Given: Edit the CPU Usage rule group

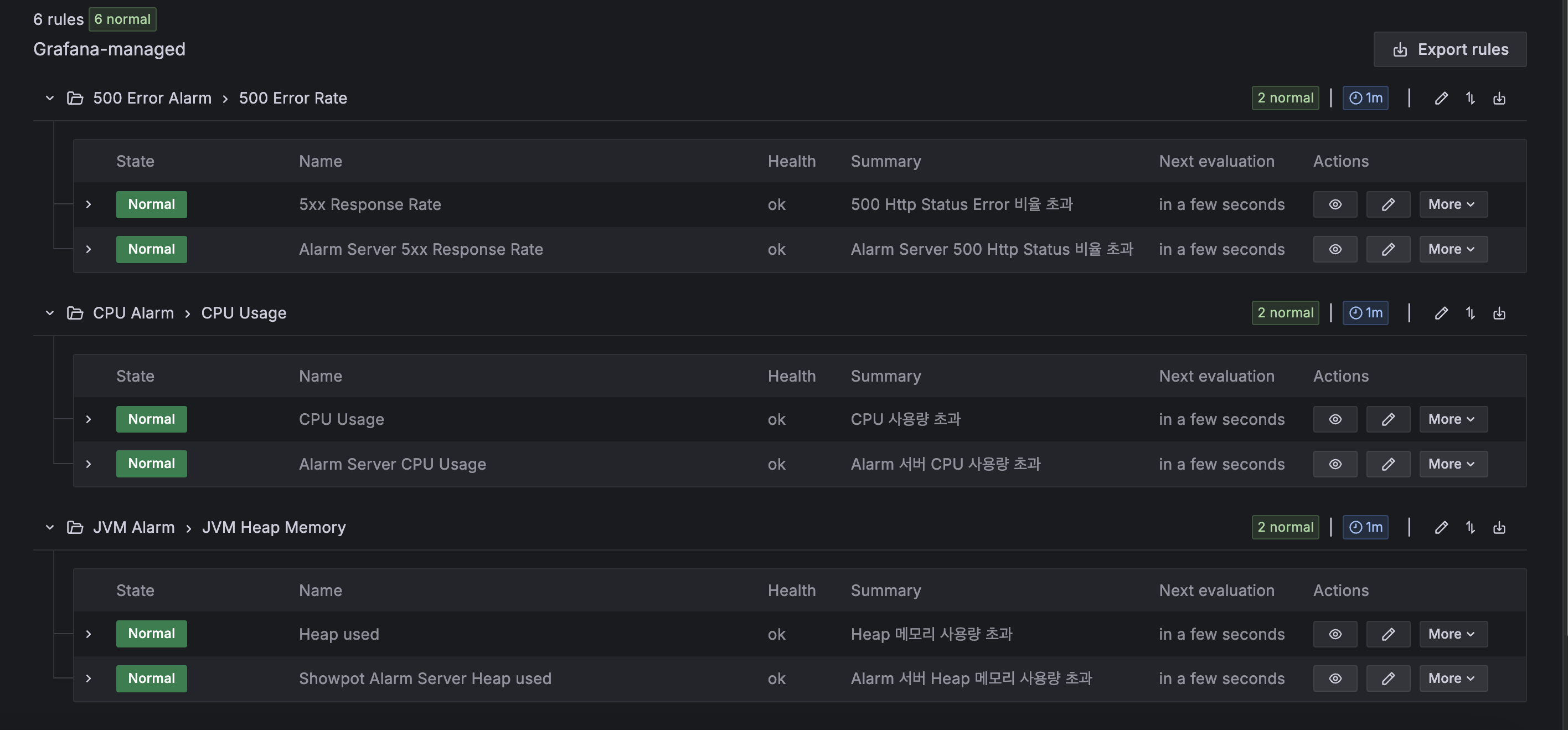Looking at the screenshot, I should coord(1441,313).
